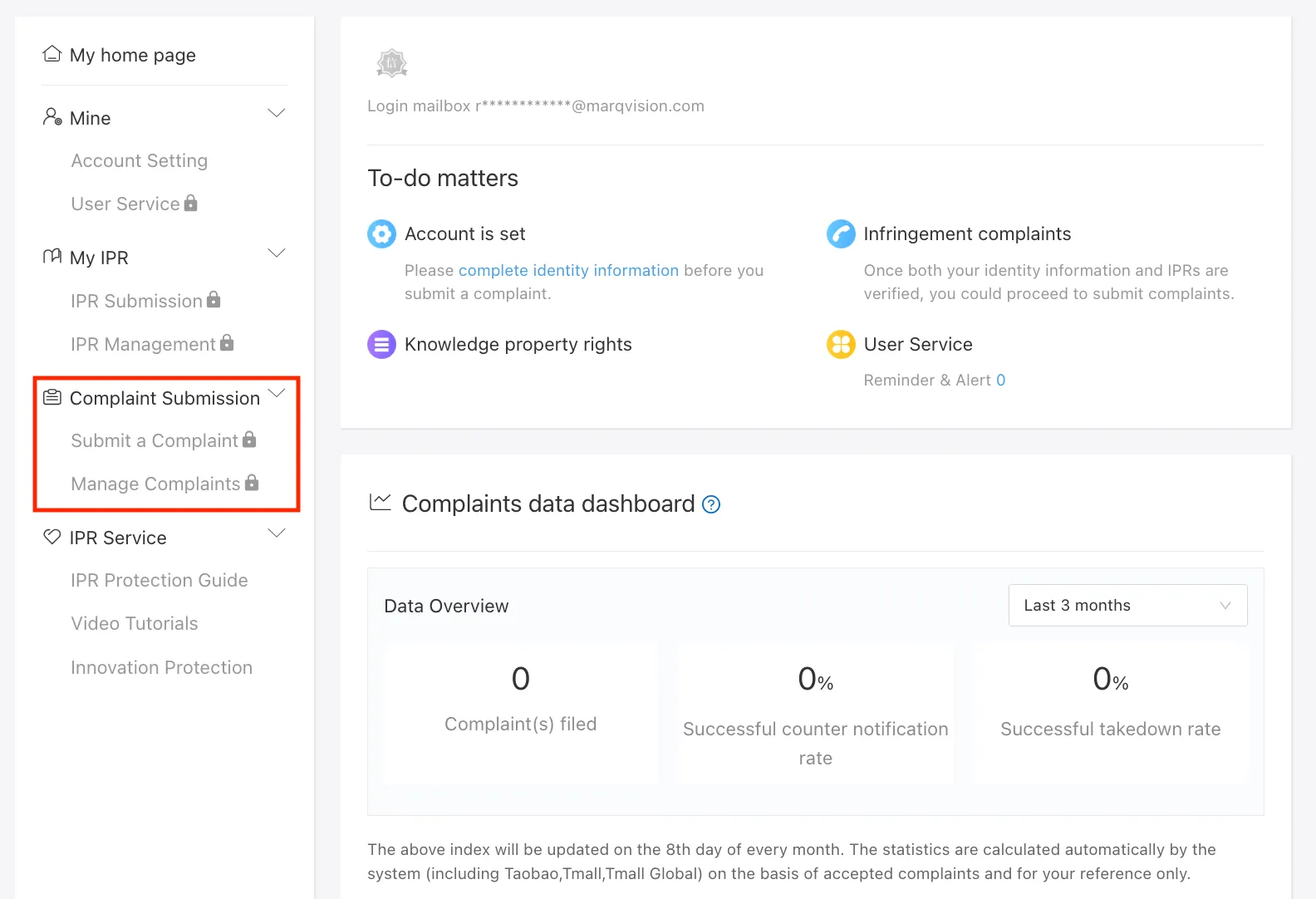The width and height of the screenshot is (1316, 899).
Task: Open the Last 3 months dropdown
Action: [x=1127, y=605]
